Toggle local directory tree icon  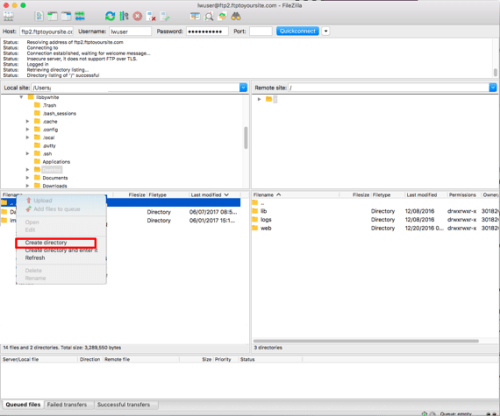coord(52,16)
